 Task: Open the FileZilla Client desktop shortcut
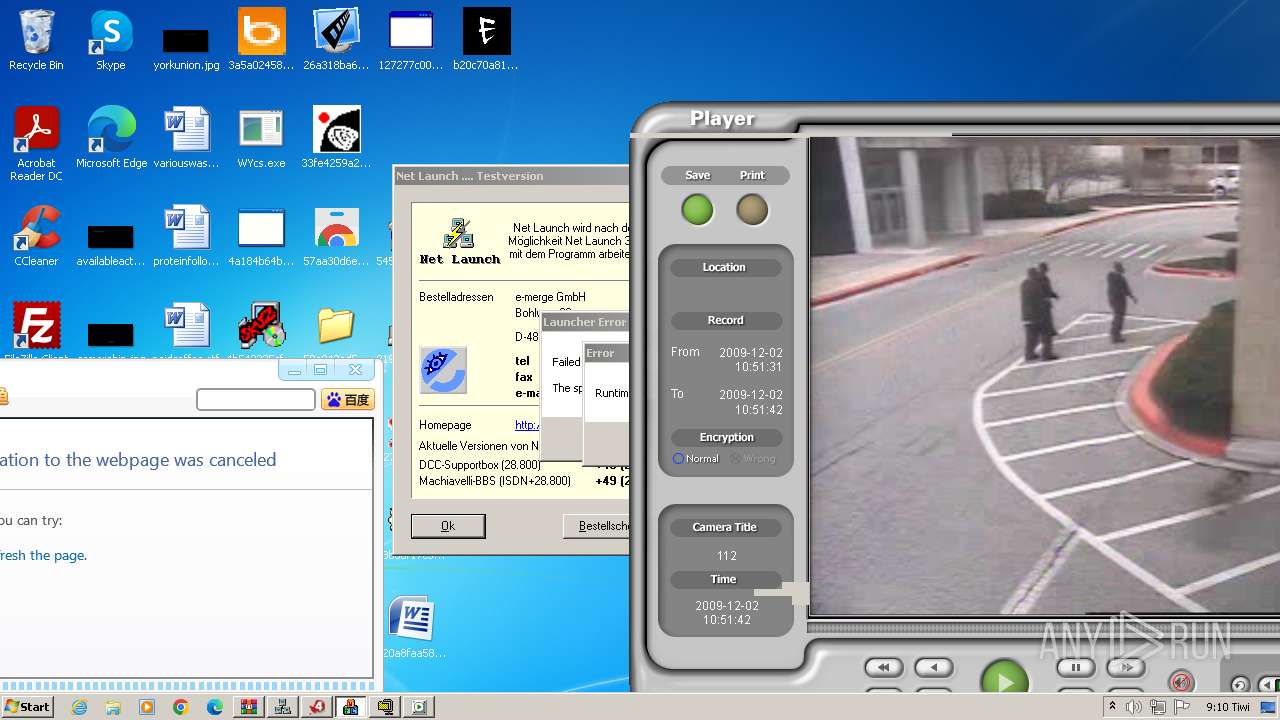[x=36, y=330]
